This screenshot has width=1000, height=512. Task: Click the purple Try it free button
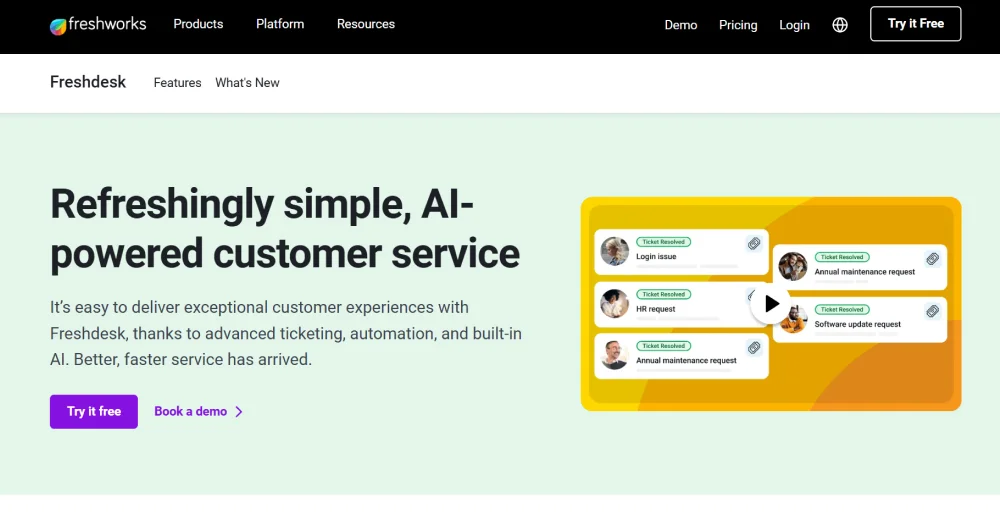(94, 412)
